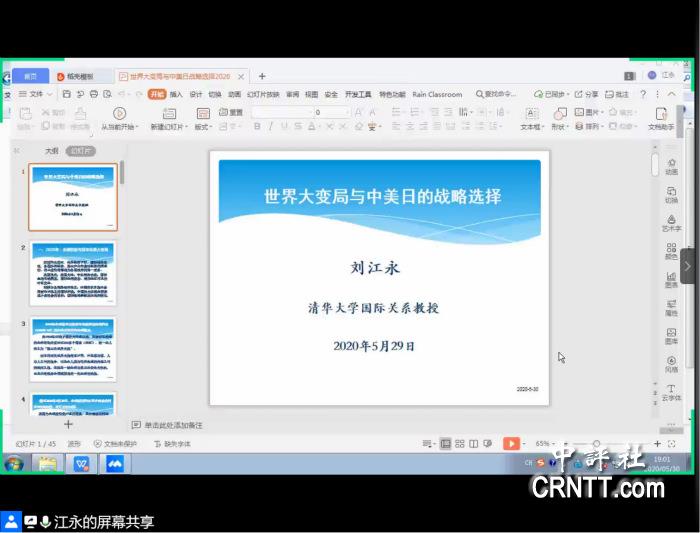Click the New Slide icon

(169, 113)
